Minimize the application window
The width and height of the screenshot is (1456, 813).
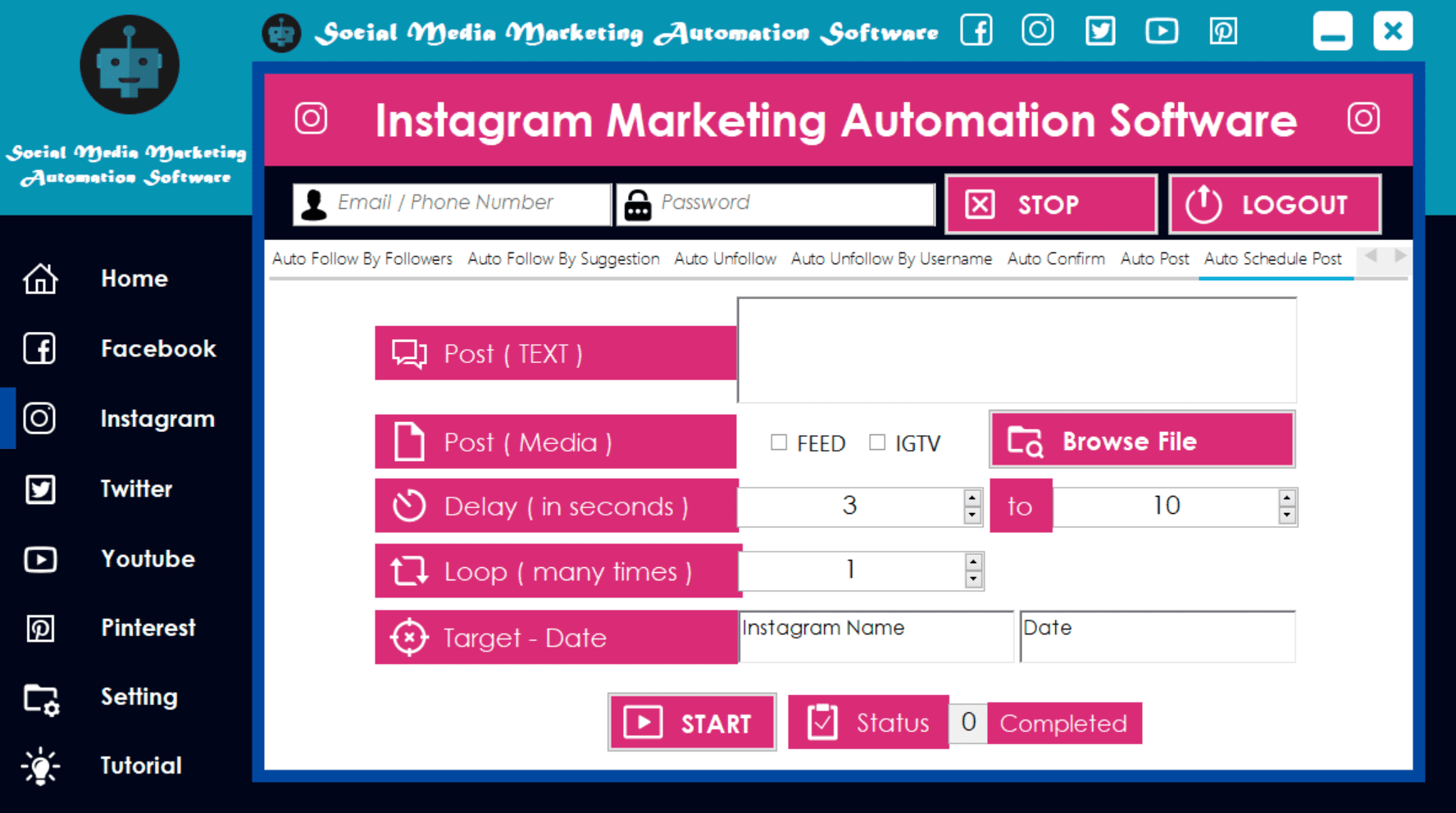coord(1332,31)
